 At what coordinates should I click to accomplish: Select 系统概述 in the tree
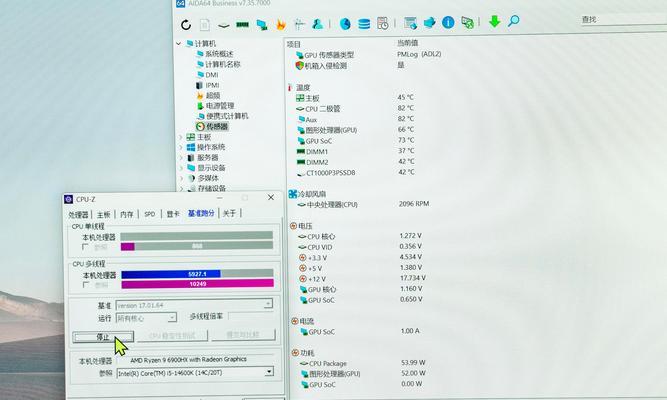point(219,54)
